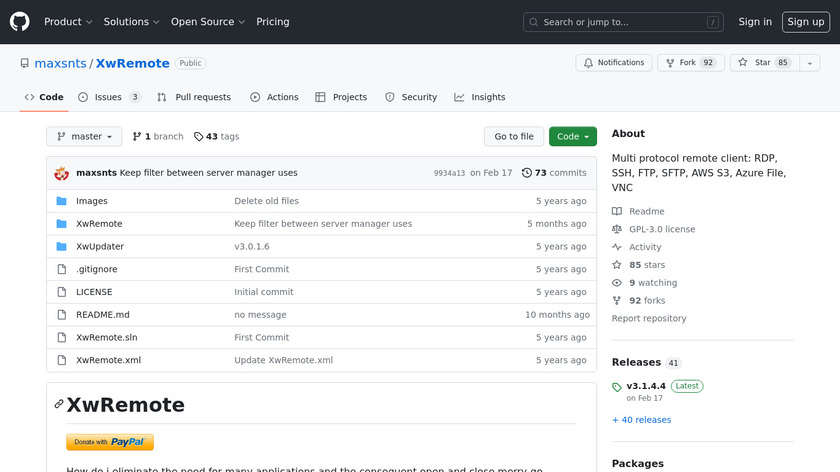Star the XwRemote repository

tap(762, 63)
